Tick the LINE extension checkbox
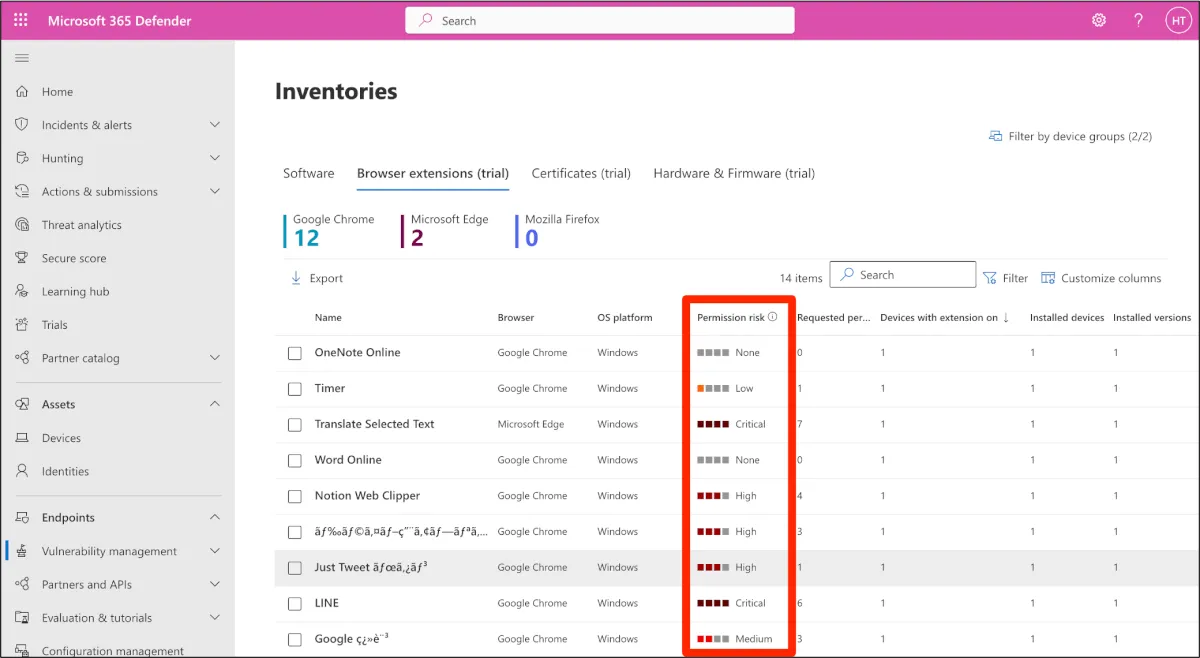The image size is (1200, 658). tap(295, 604)
